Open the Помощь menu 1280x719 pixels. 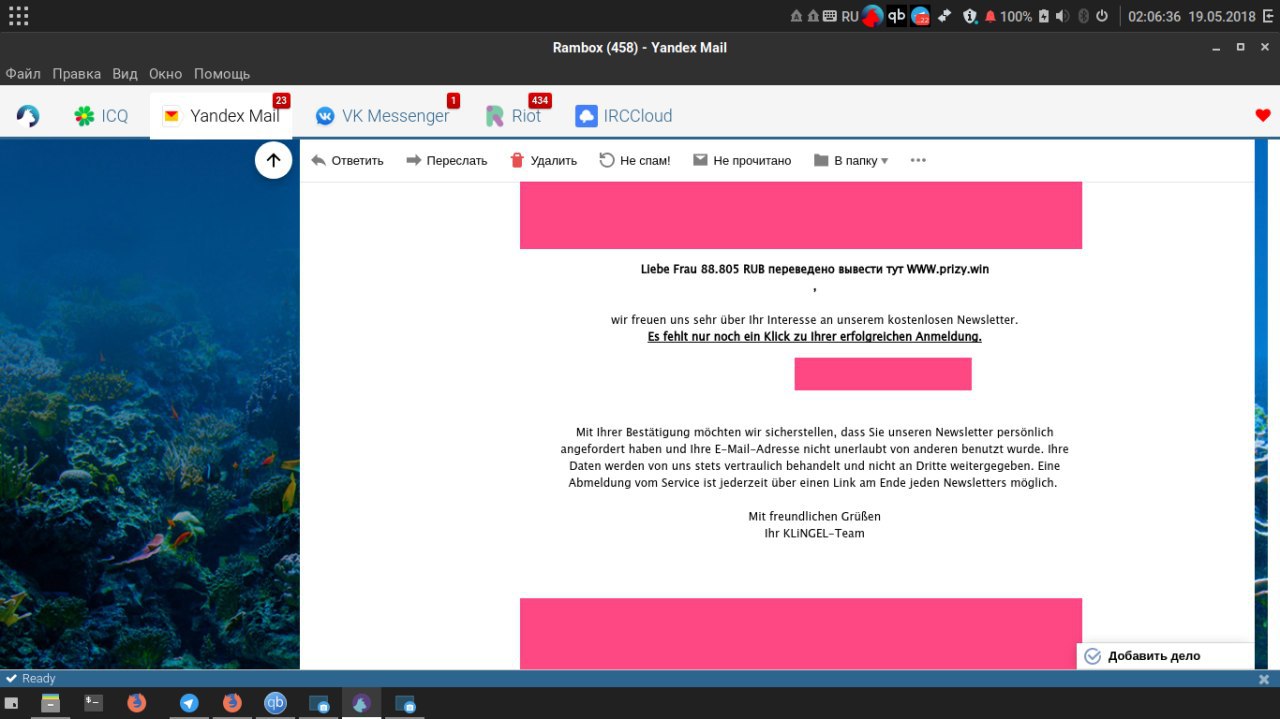(222, 74)
